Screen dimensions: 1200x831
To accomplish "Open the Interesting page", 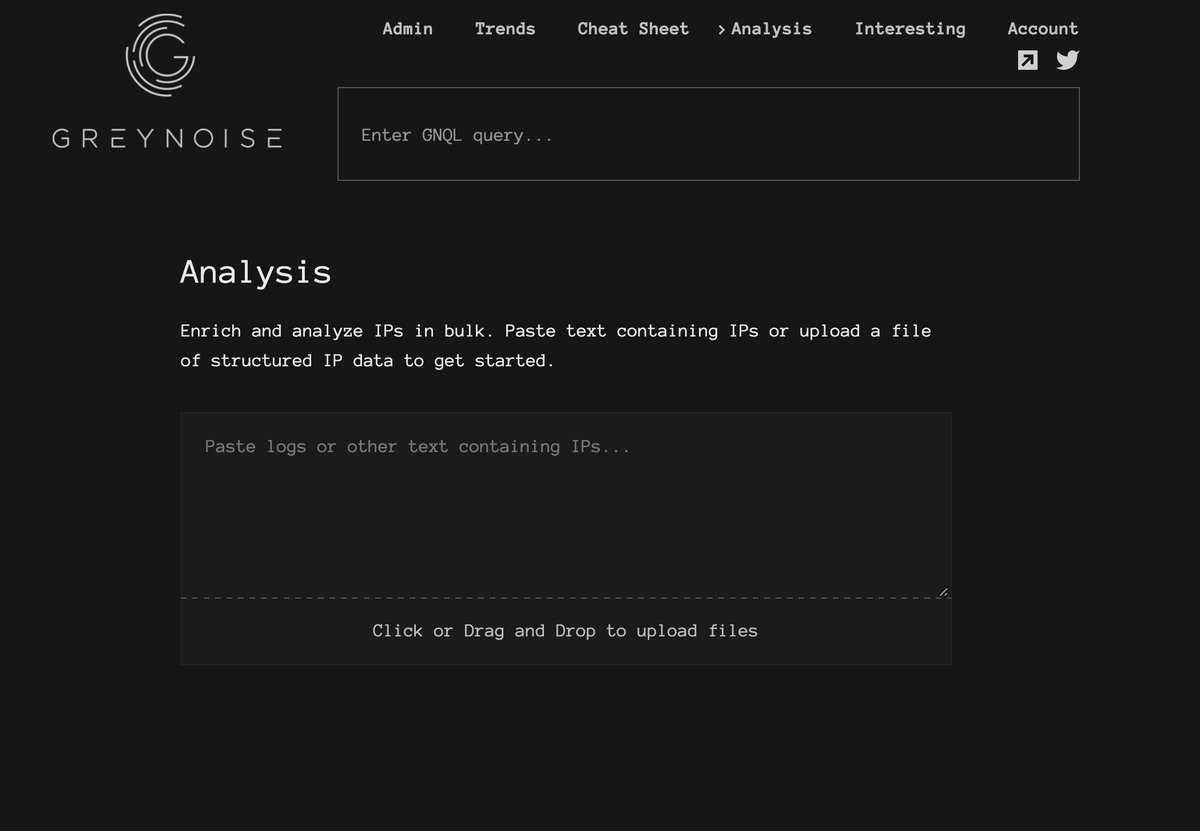I will [910, 29].
